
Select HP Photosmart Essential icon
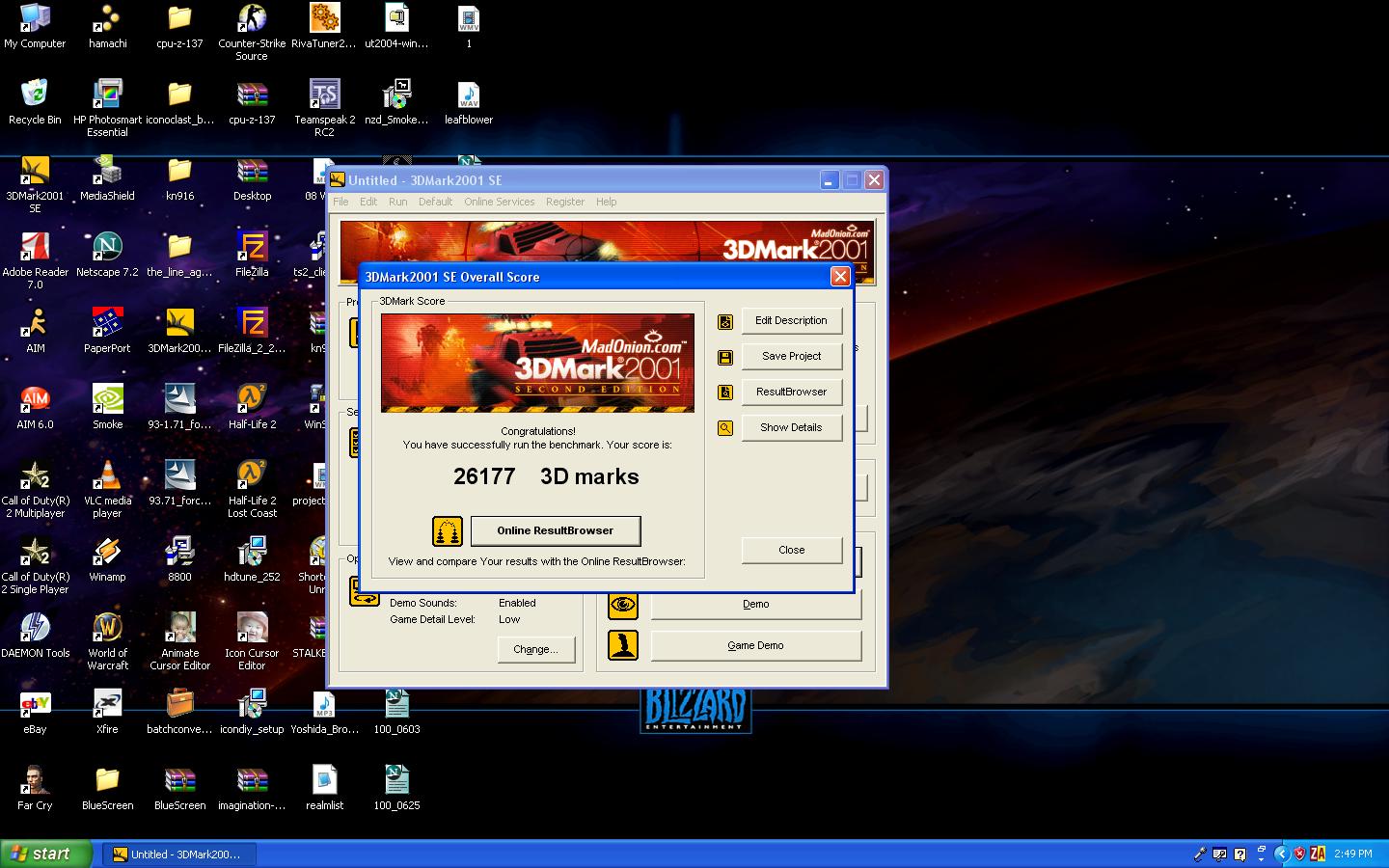tap(107, 108)
